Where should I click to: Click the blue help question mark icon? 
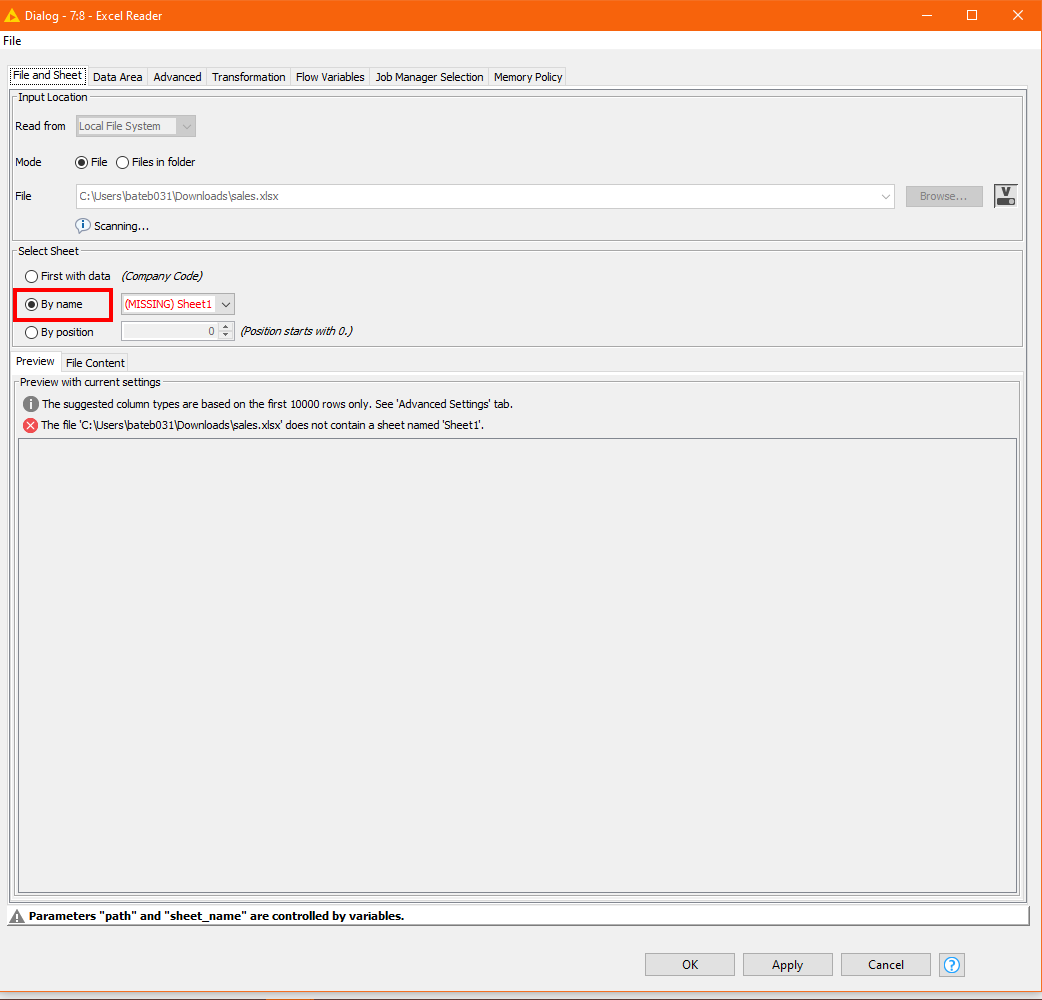coord(952,965)
